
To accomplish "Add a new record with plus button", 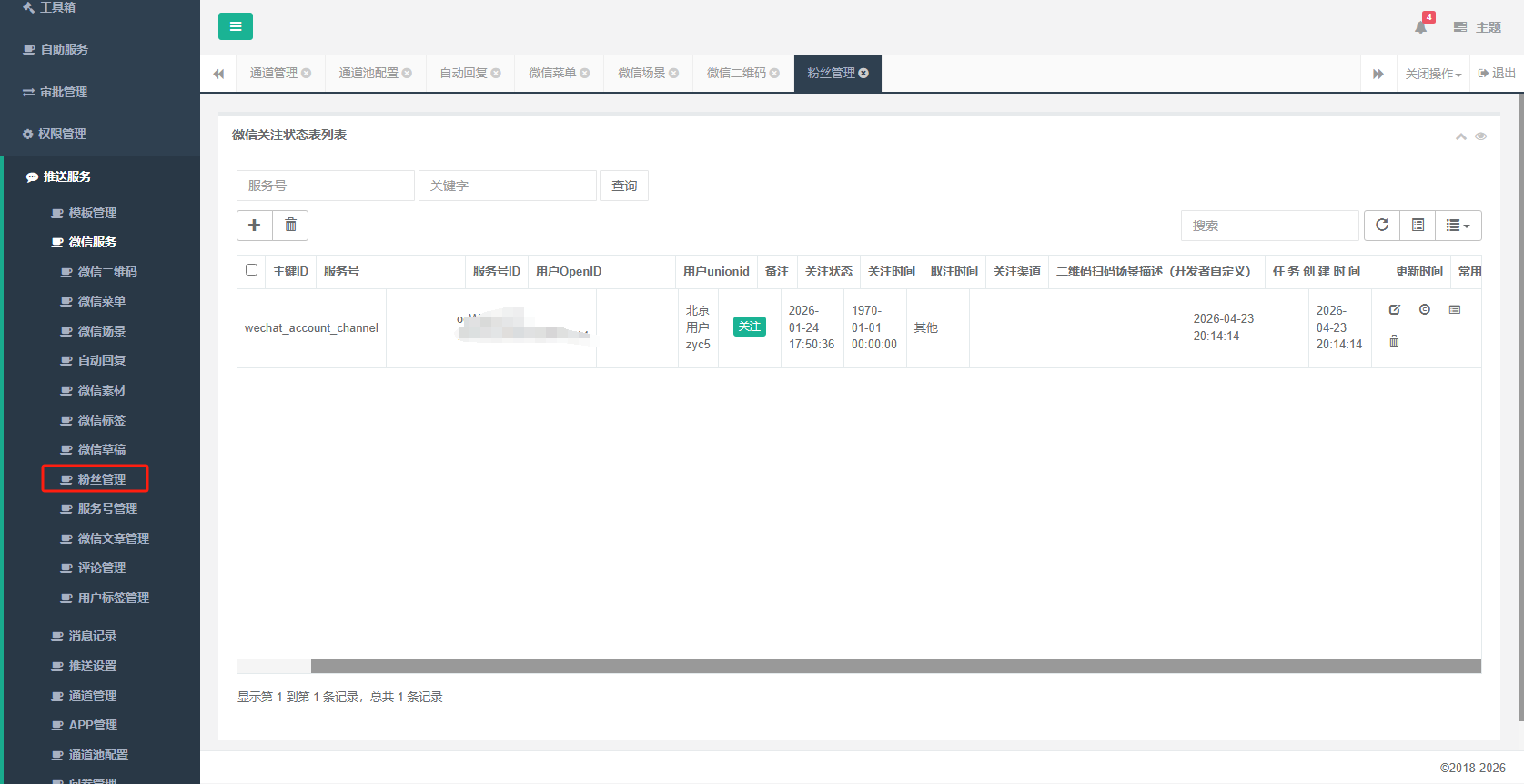I will click(x=255, y=226).
